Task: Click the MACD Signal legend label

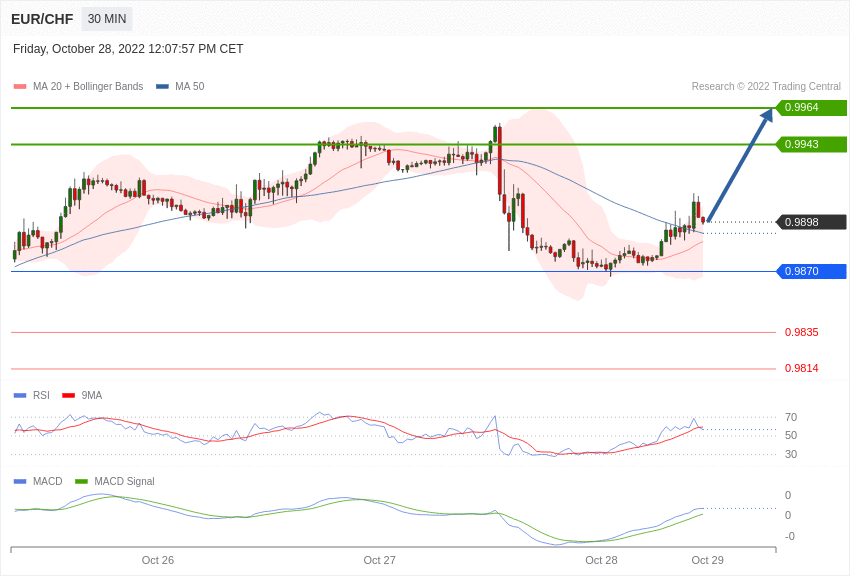Action: tap(124, 481)
